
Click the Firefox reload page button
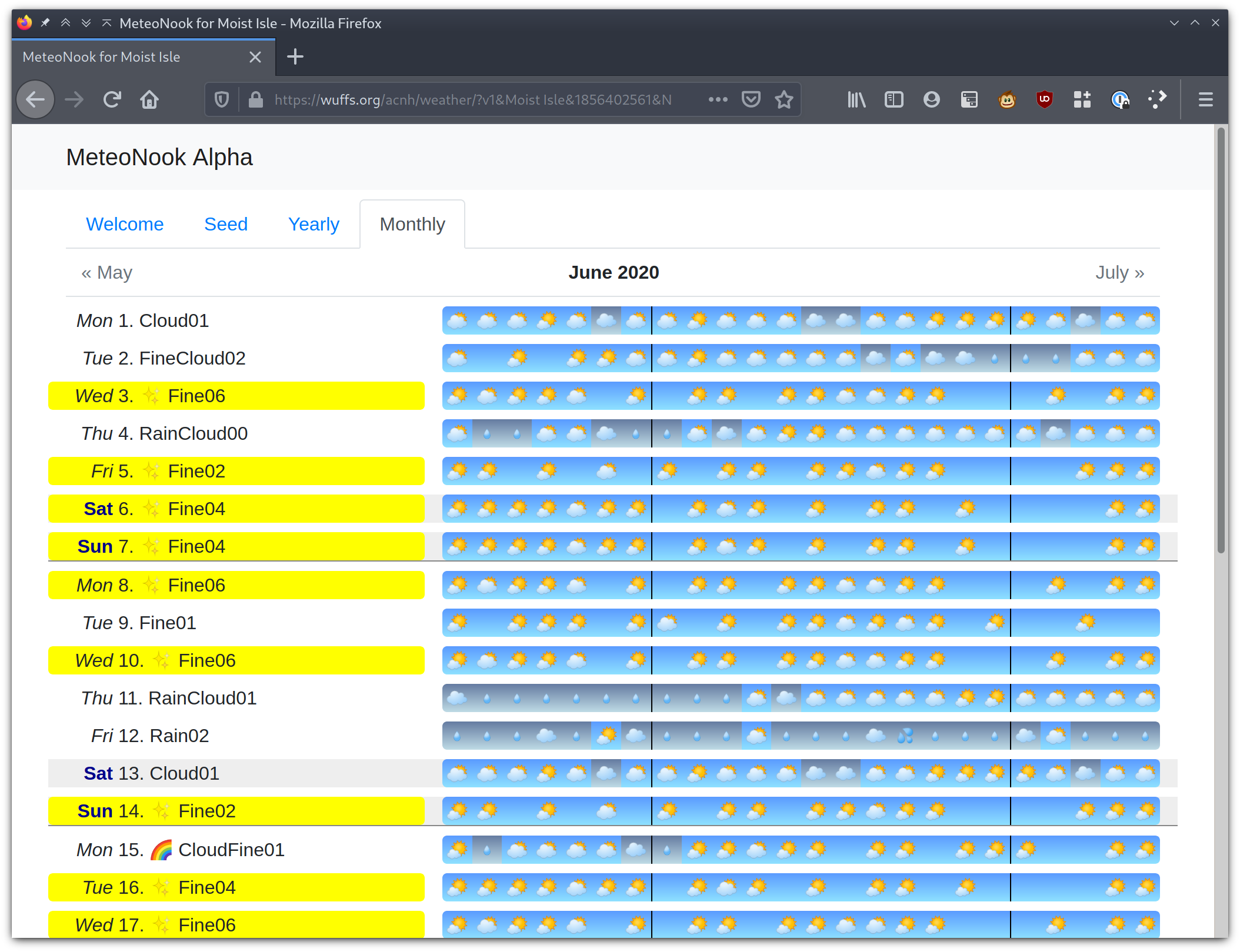point(112,99)
